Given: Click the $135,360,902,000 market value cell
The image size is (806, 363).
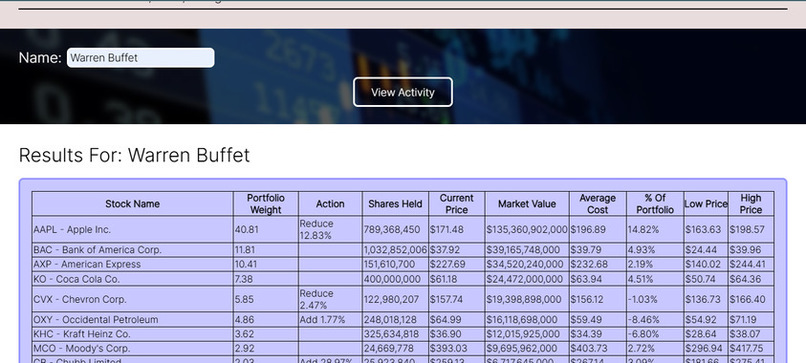Looking at the screenshot, I should [527, 229].
